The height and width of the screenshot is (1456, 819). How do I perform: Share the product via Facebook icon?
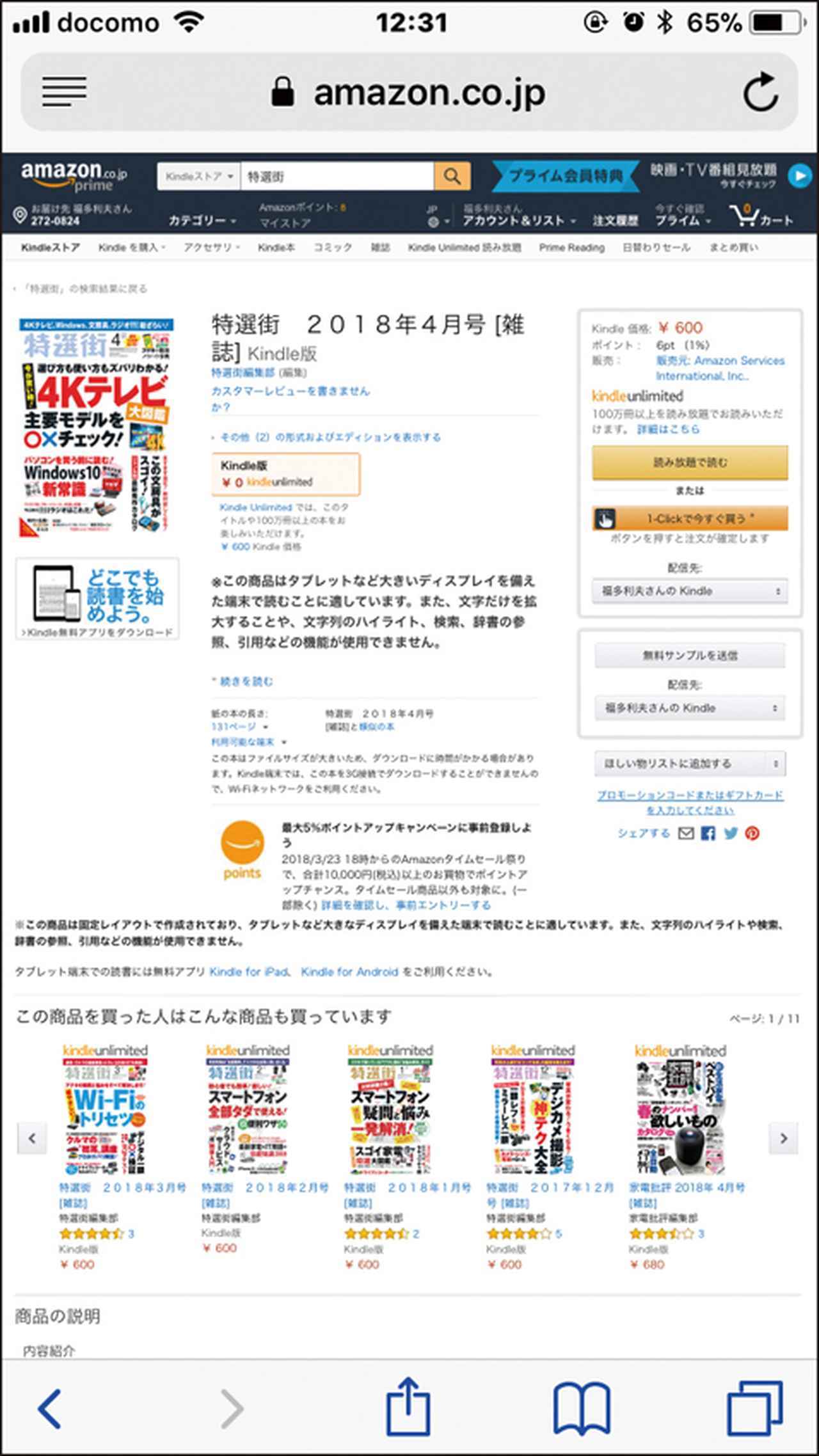click(x=708, y=833)
